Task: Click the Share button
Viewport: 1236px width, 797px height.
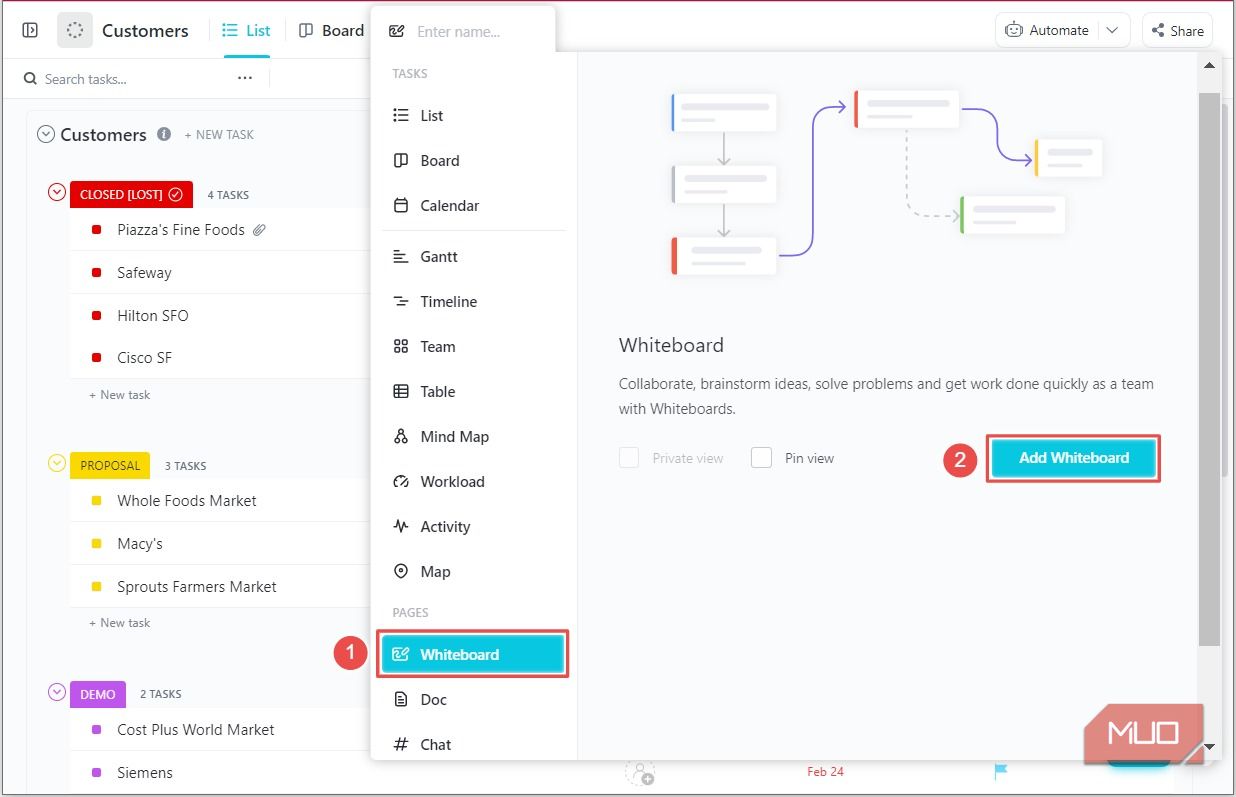Action: tap(1177, 30)
